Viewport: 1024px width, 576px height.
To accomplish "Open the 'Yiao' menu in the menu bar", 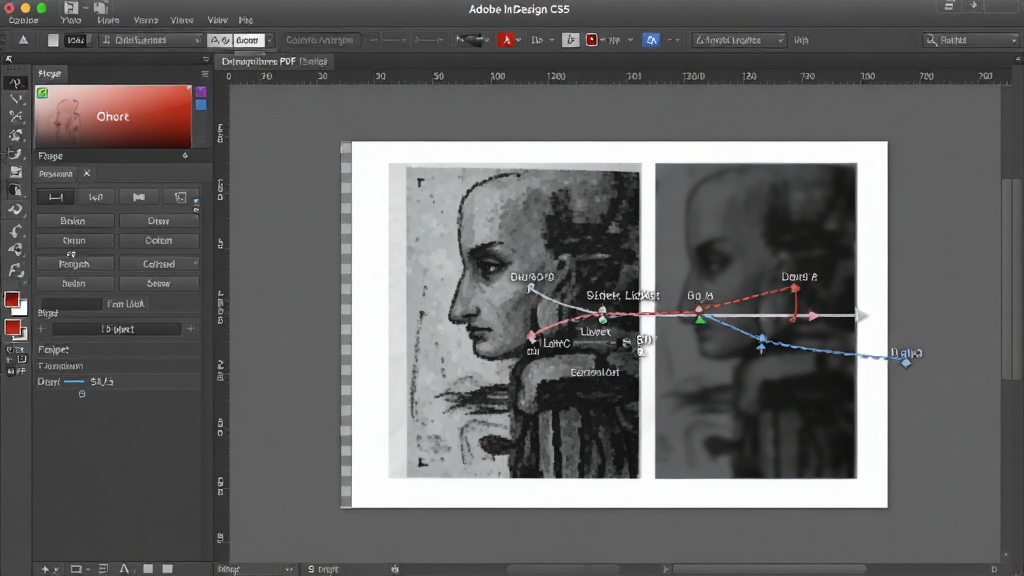I will (x=71, y=20).
